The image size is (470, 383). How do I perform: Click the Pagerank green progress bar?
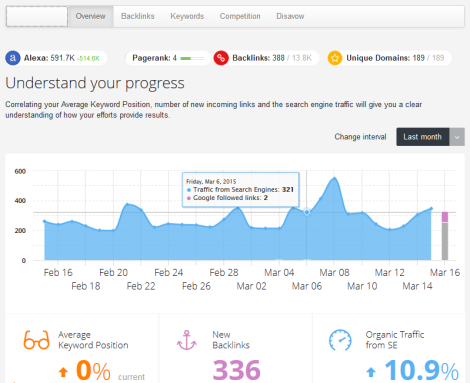[192, 58]
